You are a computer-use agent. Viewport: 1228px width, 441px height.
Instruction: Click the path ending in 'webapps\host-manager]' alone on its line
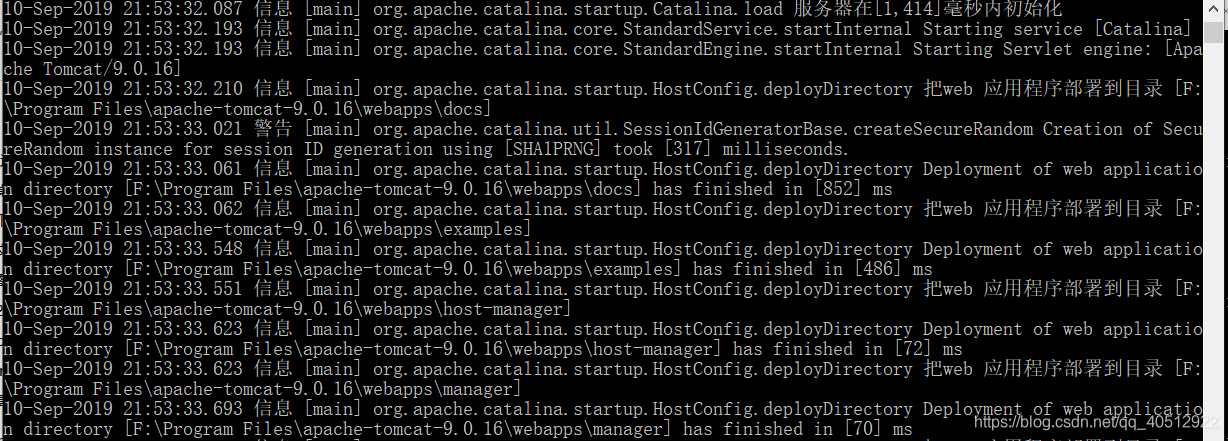pyautogui.click(x=287, y=309)
